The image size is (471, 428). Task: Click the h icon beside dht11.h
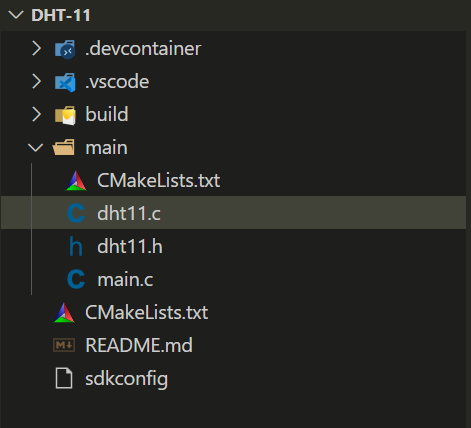76,246
